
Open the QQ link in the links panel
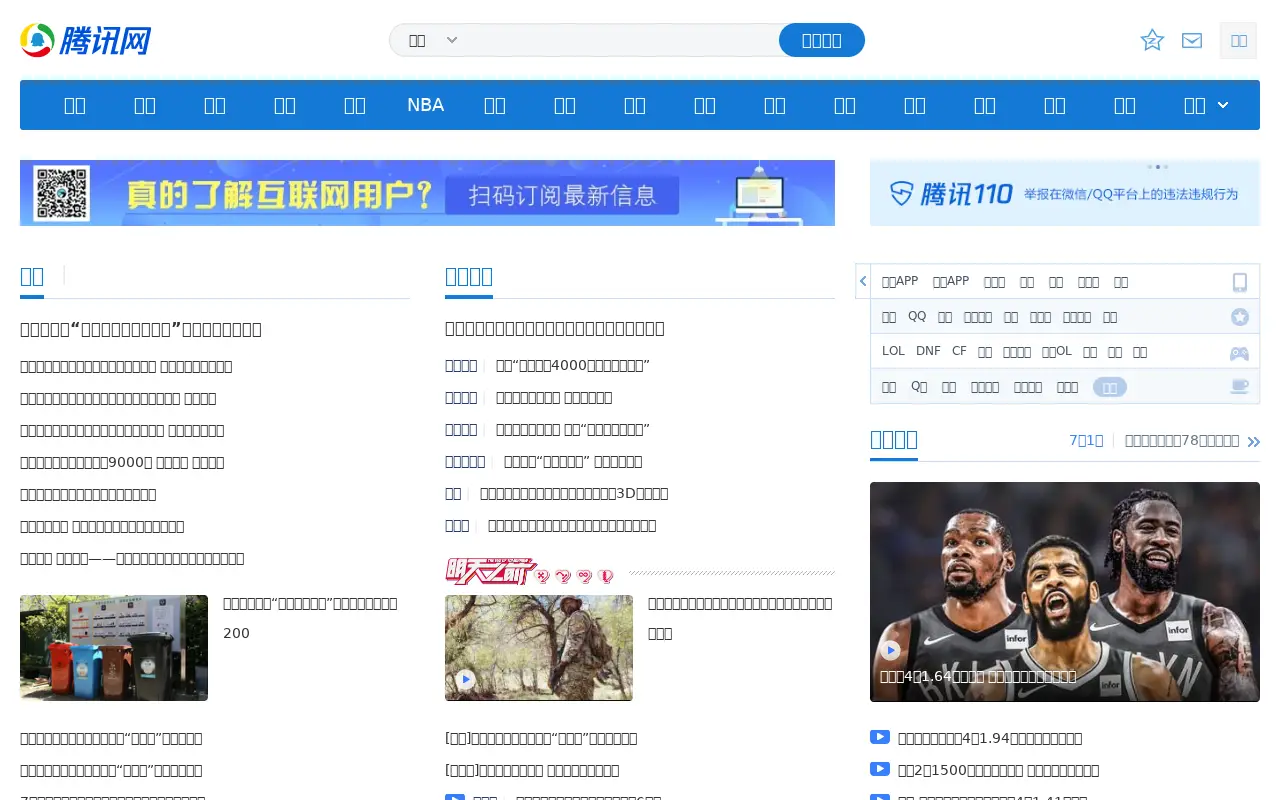pos(917,316)
